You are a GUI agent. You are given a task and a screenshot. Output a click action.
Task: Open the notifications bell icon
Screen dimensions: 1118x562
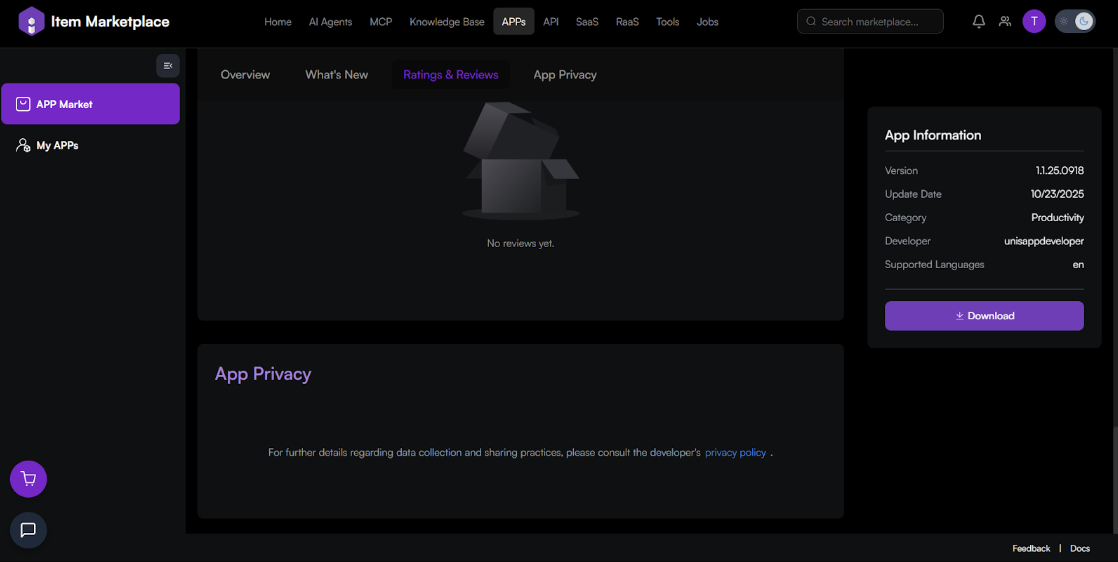979,21
